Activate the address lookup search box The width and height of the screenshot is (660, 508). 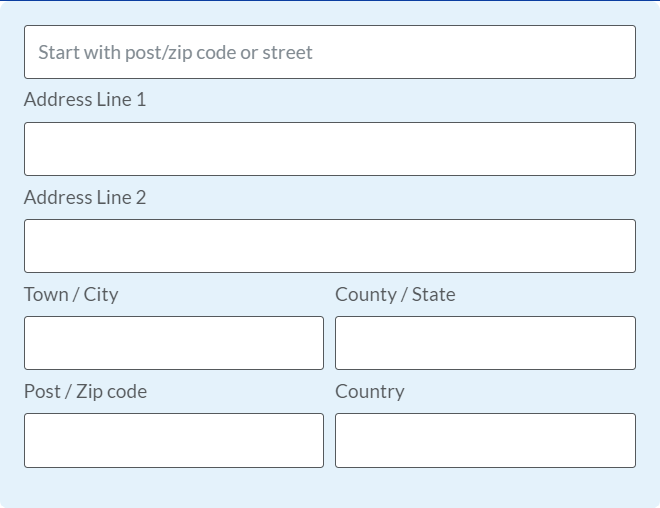point(330,52)
